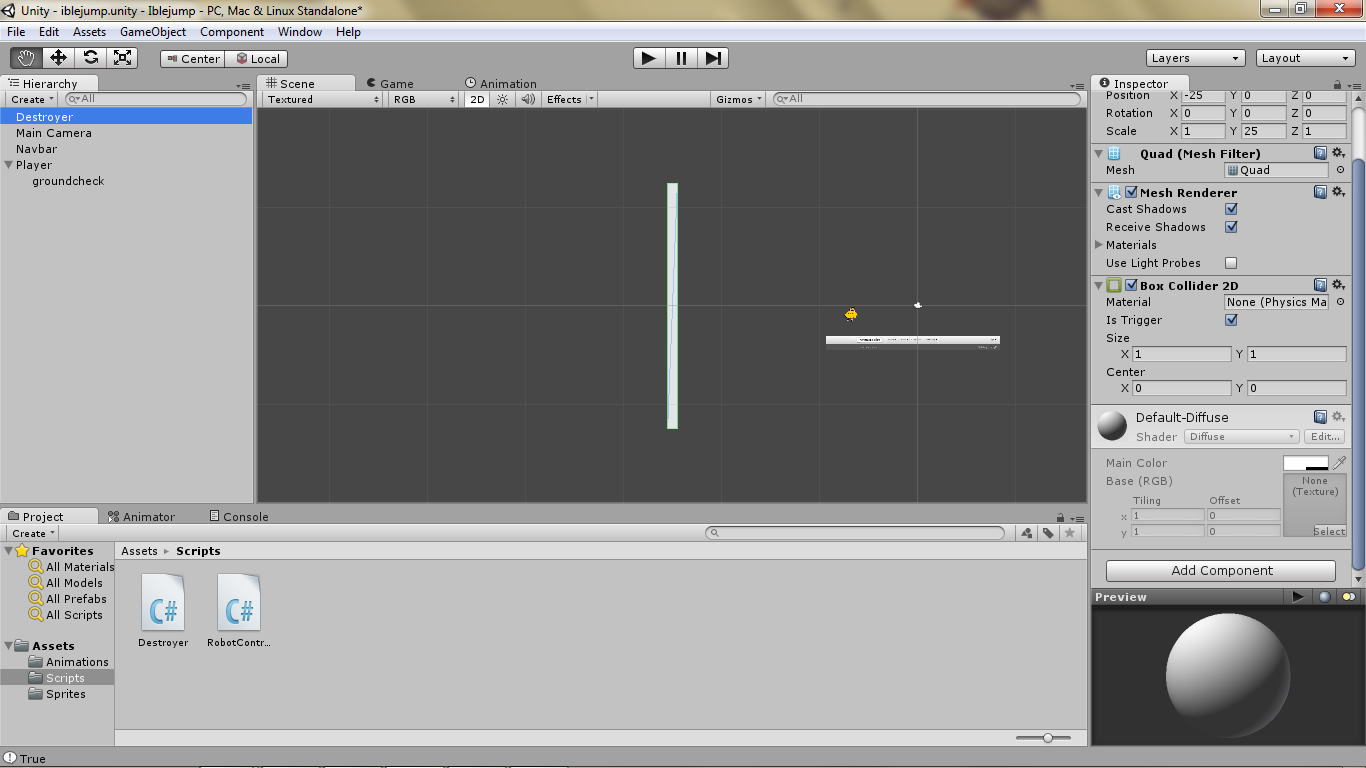Click the Hierarchy search field
Screen dimensions: 1366x768
click(x=156, y=99)
